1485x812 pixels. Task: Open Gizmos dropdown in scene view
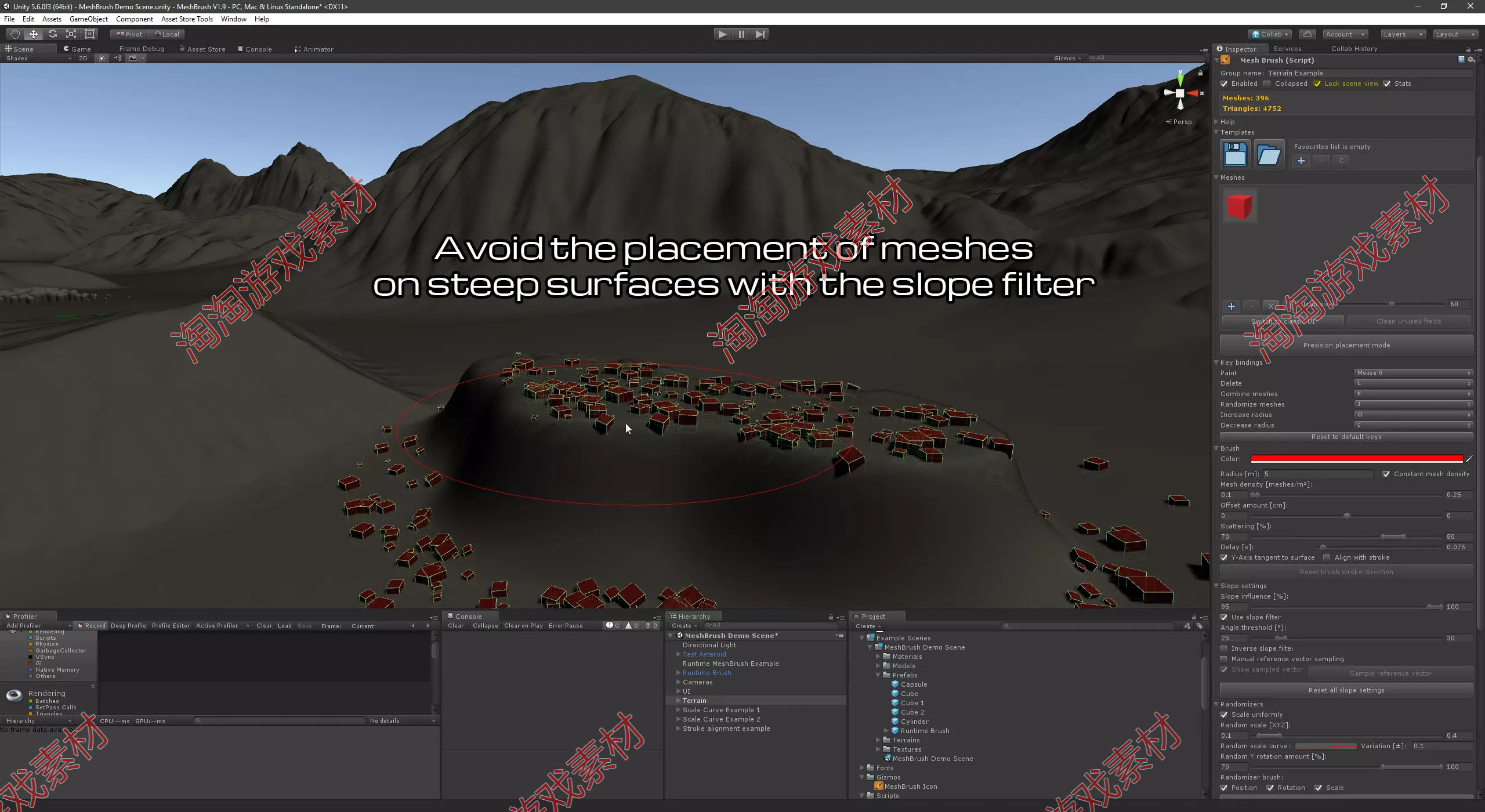coord(1067,58)
